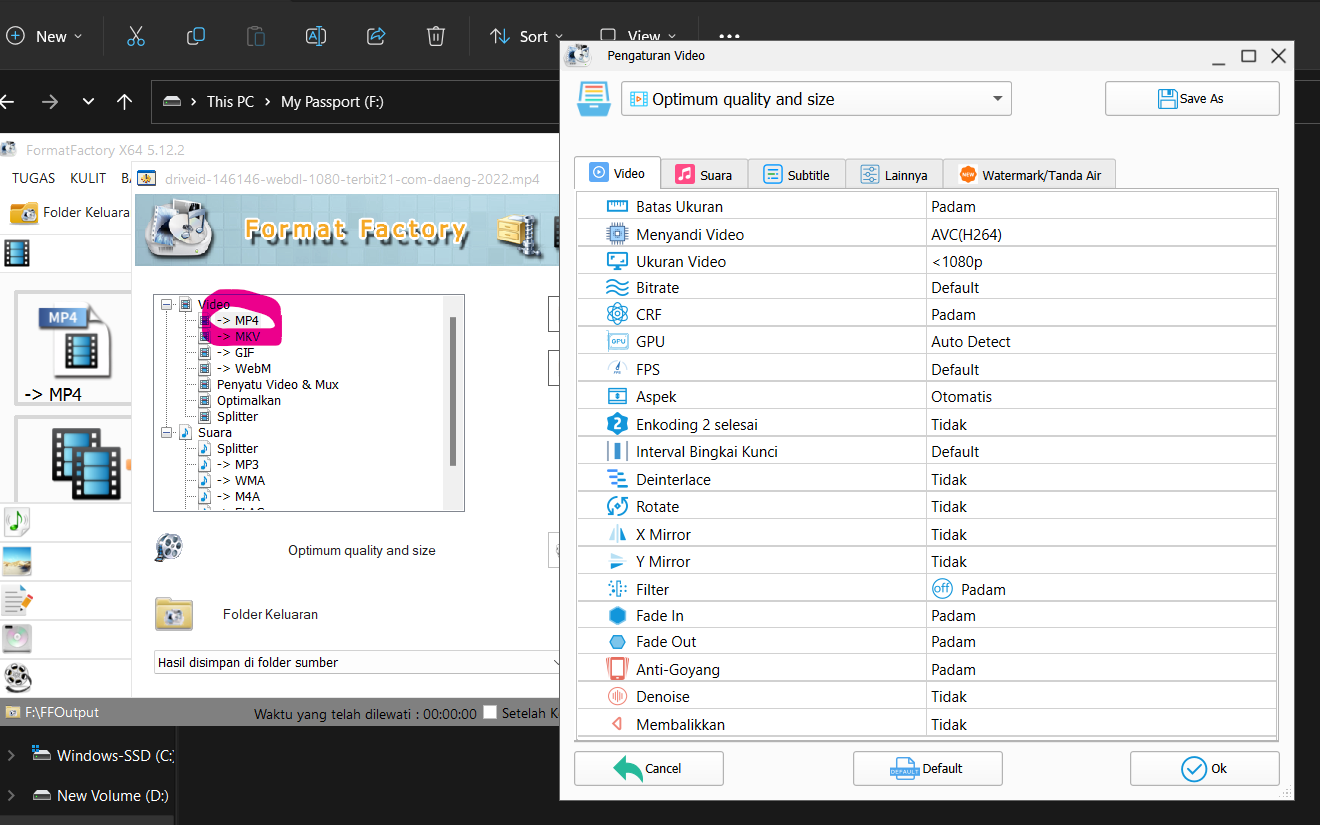Click the Enkoding 2 selesai icon
Image resolution: width=1320 pixels, height=825 pixels.
pos(618,424)
